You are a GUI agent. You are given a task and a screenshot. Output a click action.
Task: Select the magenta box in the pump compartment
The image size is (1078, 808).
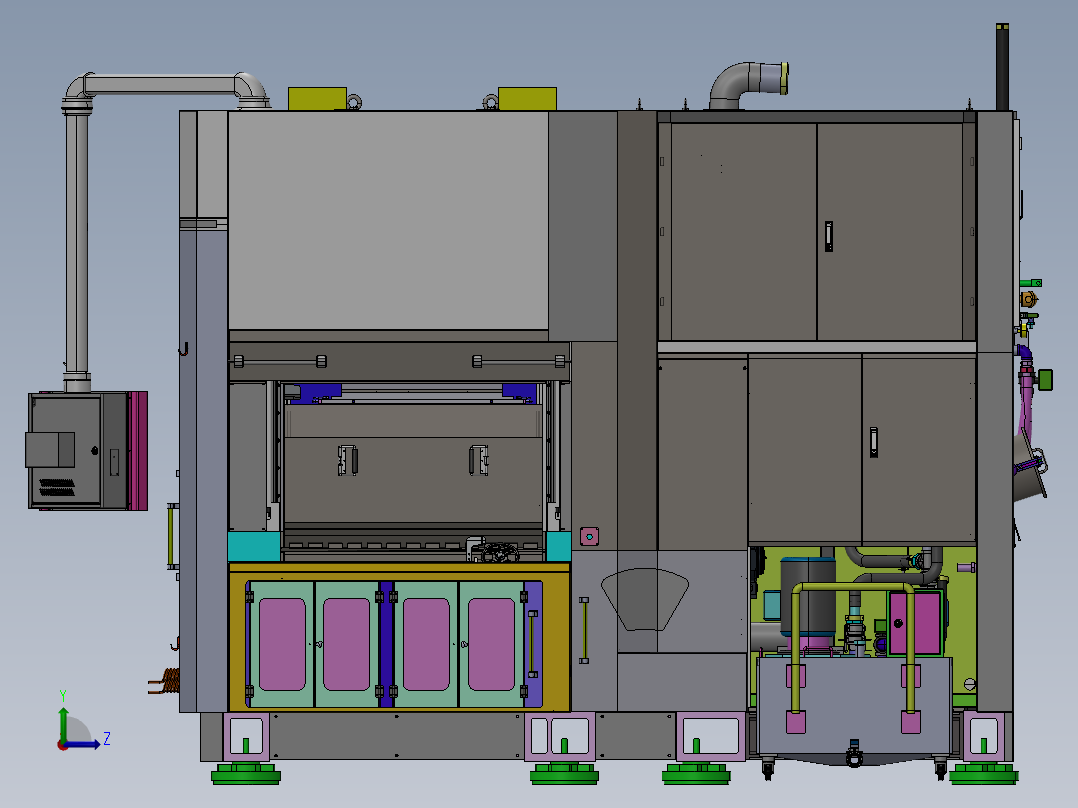click(x=915, y=622)
